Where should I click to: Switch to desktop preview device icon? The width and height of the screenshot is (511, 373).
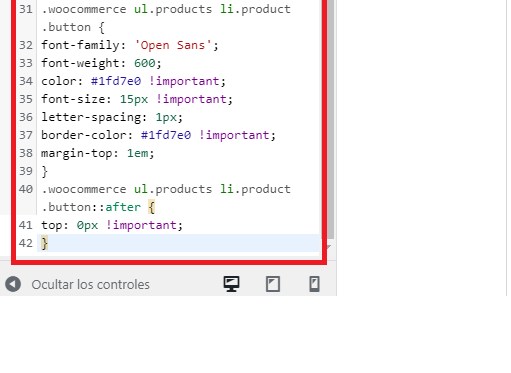click(231, 284)
